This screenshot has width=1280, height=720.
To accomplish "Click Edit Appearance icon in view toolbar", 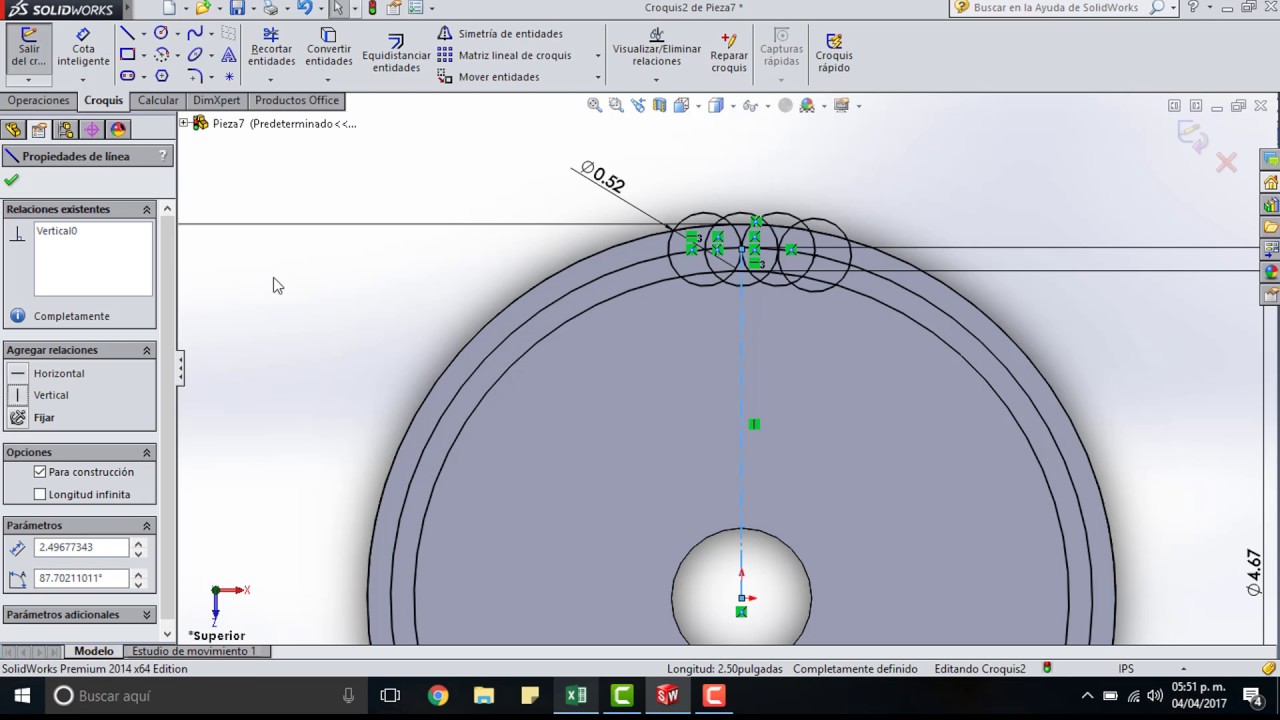I will (x=807, y=105).
